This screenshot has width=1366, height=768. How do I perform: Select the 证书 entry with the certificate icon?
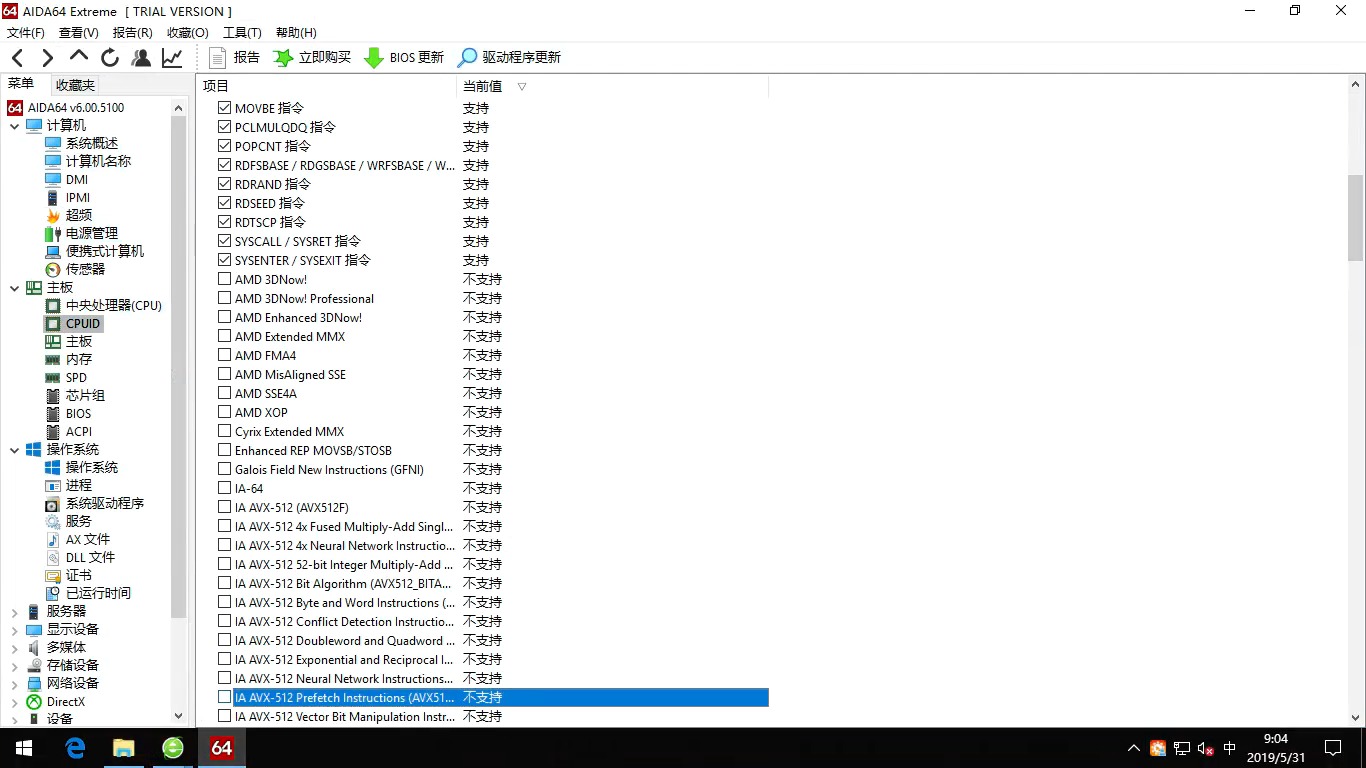(x=68, y=575)
